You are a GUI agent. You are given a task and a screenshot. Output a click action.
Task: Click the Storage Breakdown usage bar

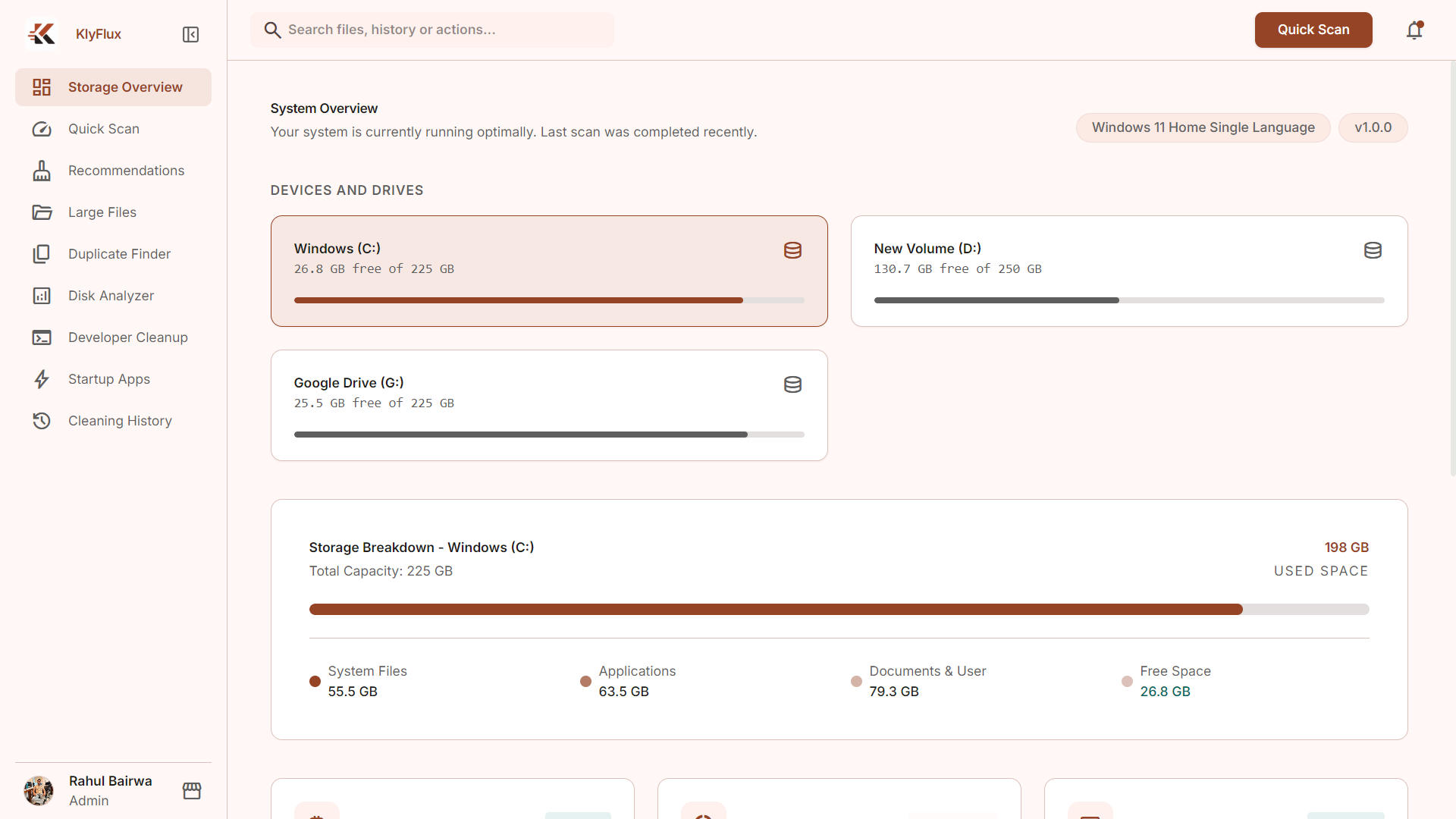(839, 609)
